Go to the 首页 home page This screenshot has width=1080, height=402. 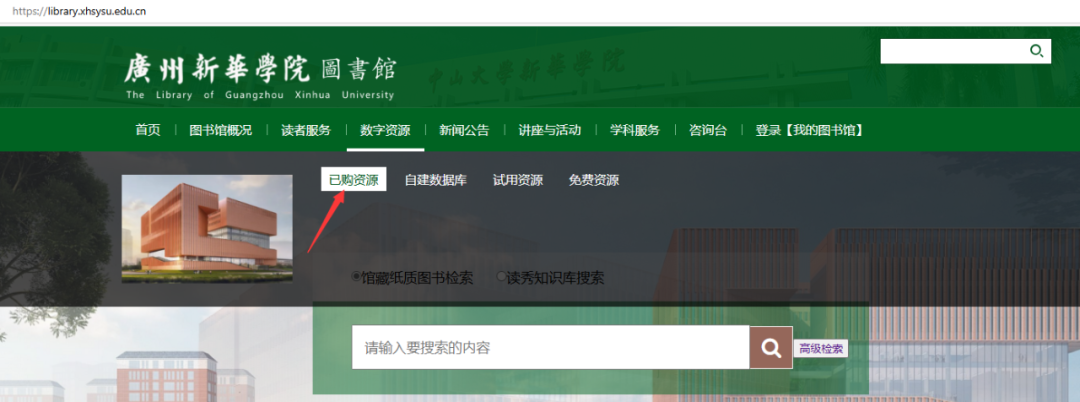[x=148, y=130]
